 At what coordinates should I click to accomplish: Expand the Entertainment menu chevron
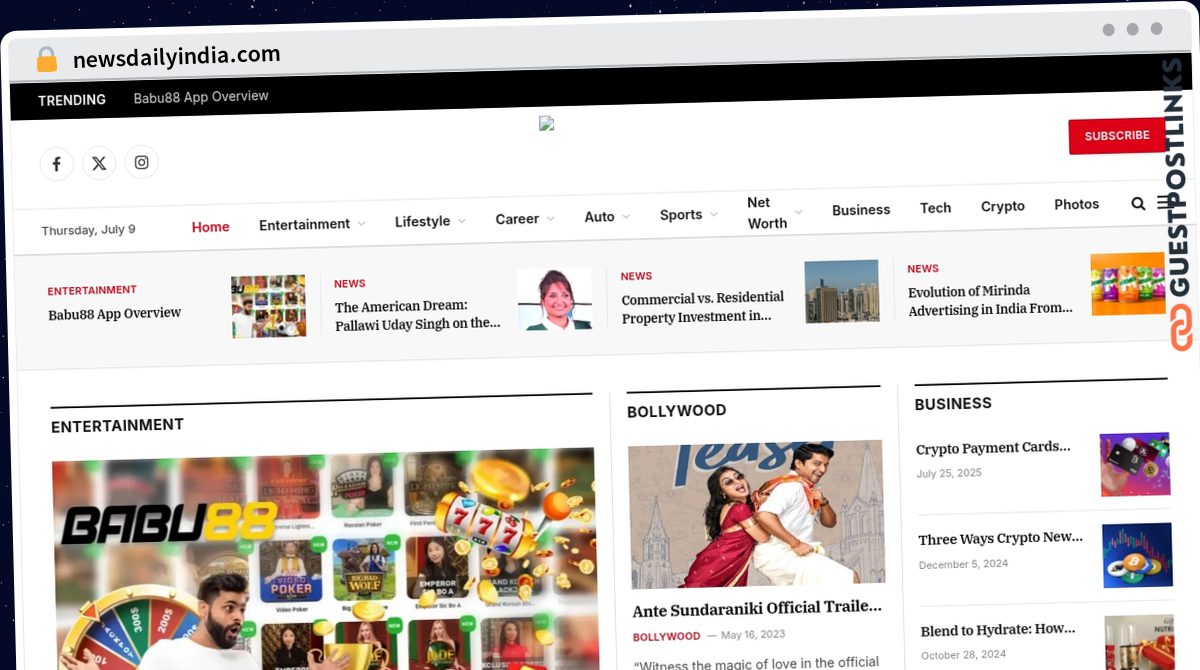tap(361, 224)
